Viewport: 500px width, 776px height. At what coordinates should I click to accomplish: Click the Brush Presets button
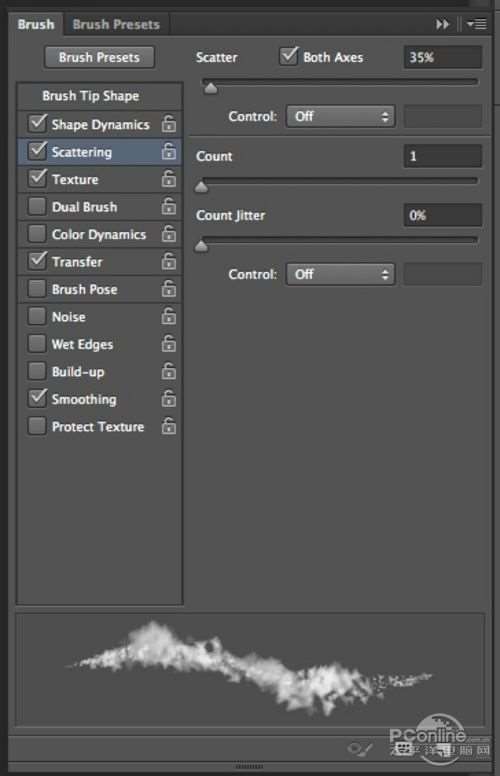click(99, 57)
